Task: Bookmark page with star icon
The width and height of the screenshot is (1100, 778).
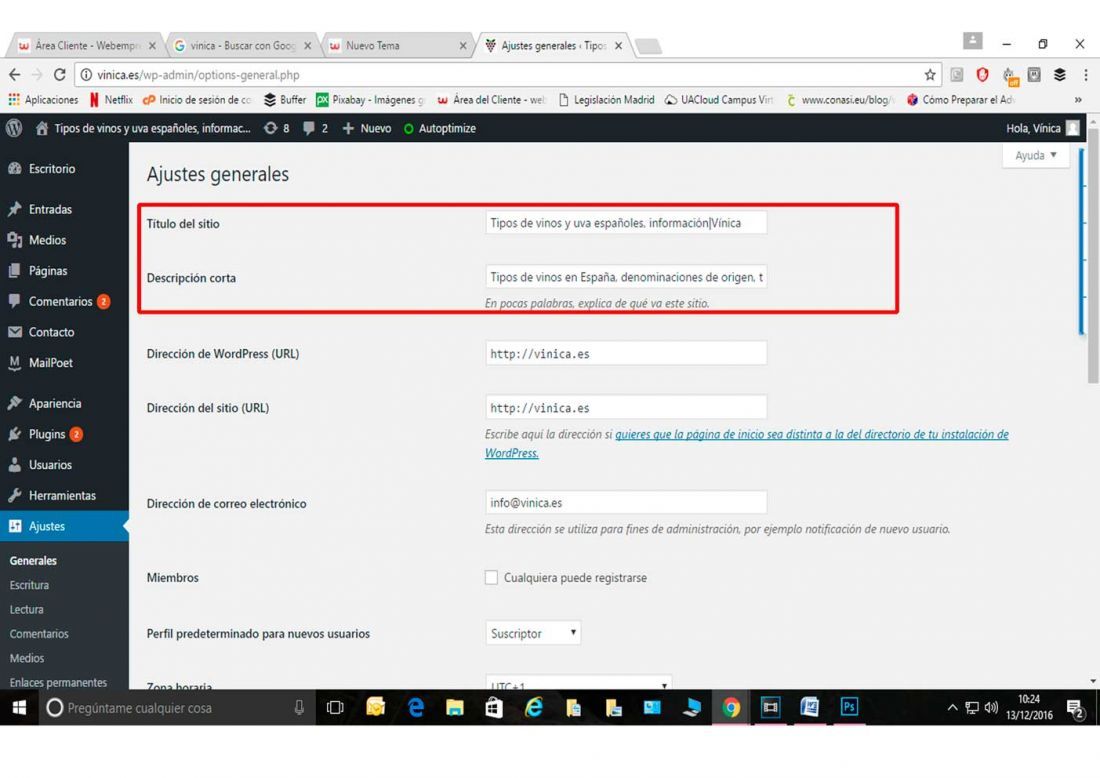Action: tap(930, 75)
